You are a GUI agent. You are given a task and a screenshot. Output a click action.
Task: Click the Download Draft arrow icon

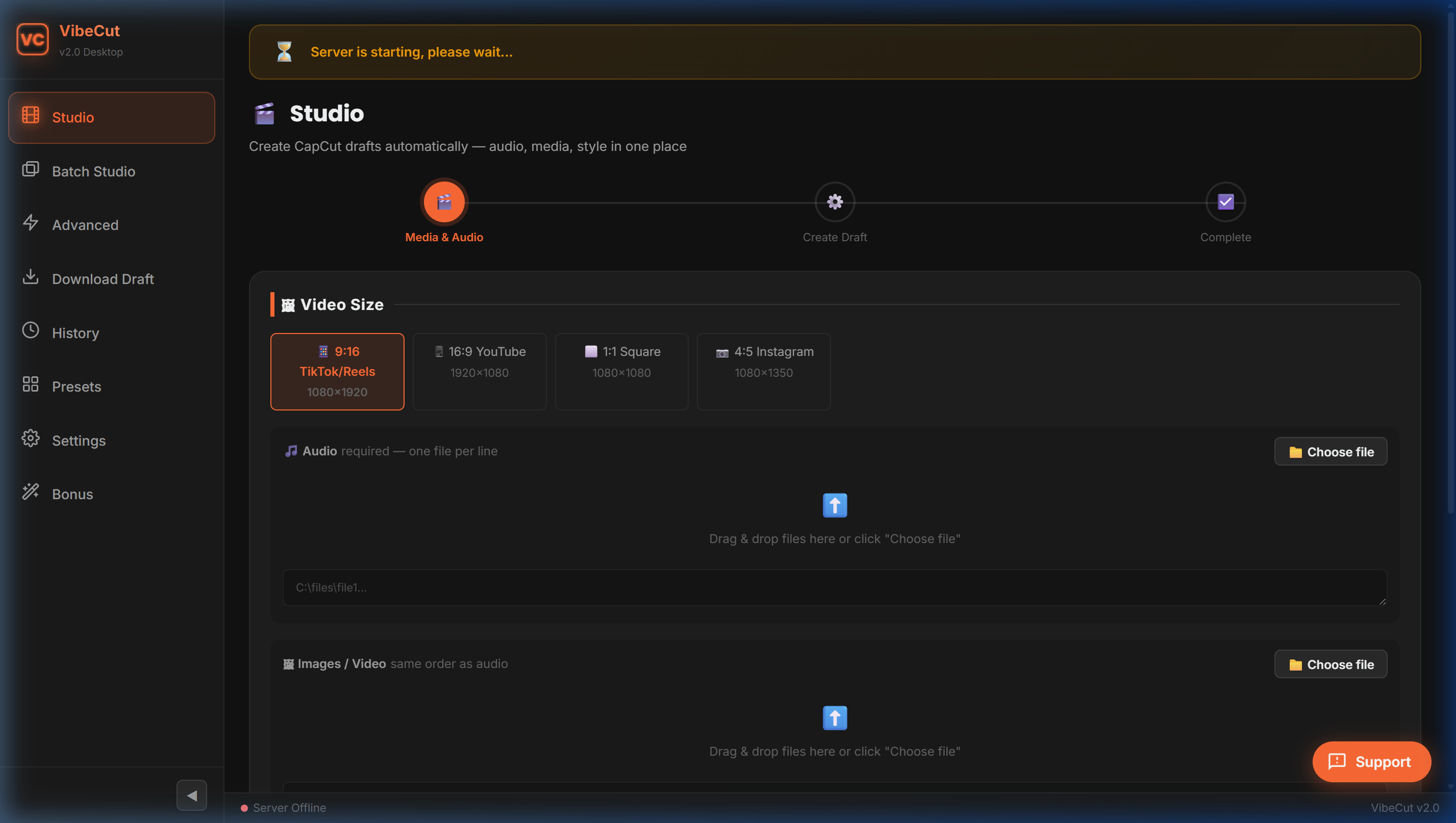point(31,276)
